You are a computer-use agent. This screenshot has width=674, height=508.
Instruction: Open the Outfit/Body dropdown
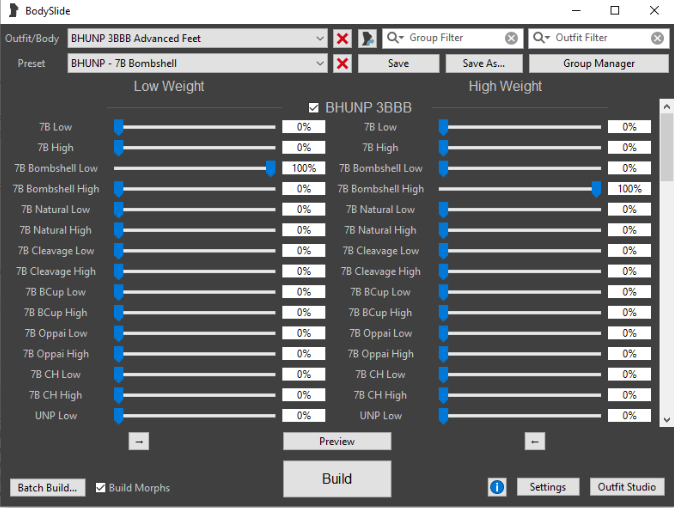pos(197,39)
